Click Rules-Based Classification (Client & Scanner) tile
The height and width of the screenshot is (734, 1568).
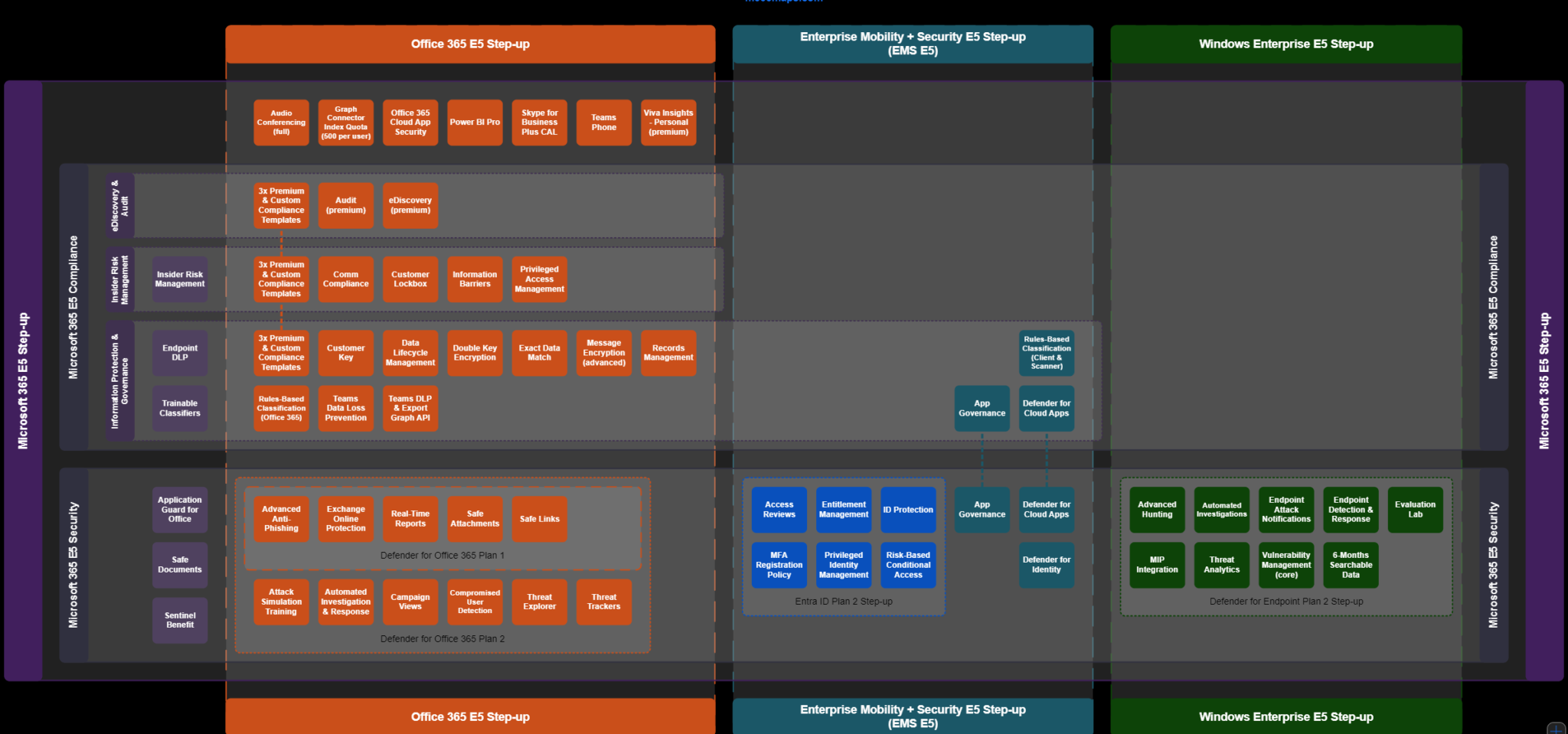[x=1047, y=353]
